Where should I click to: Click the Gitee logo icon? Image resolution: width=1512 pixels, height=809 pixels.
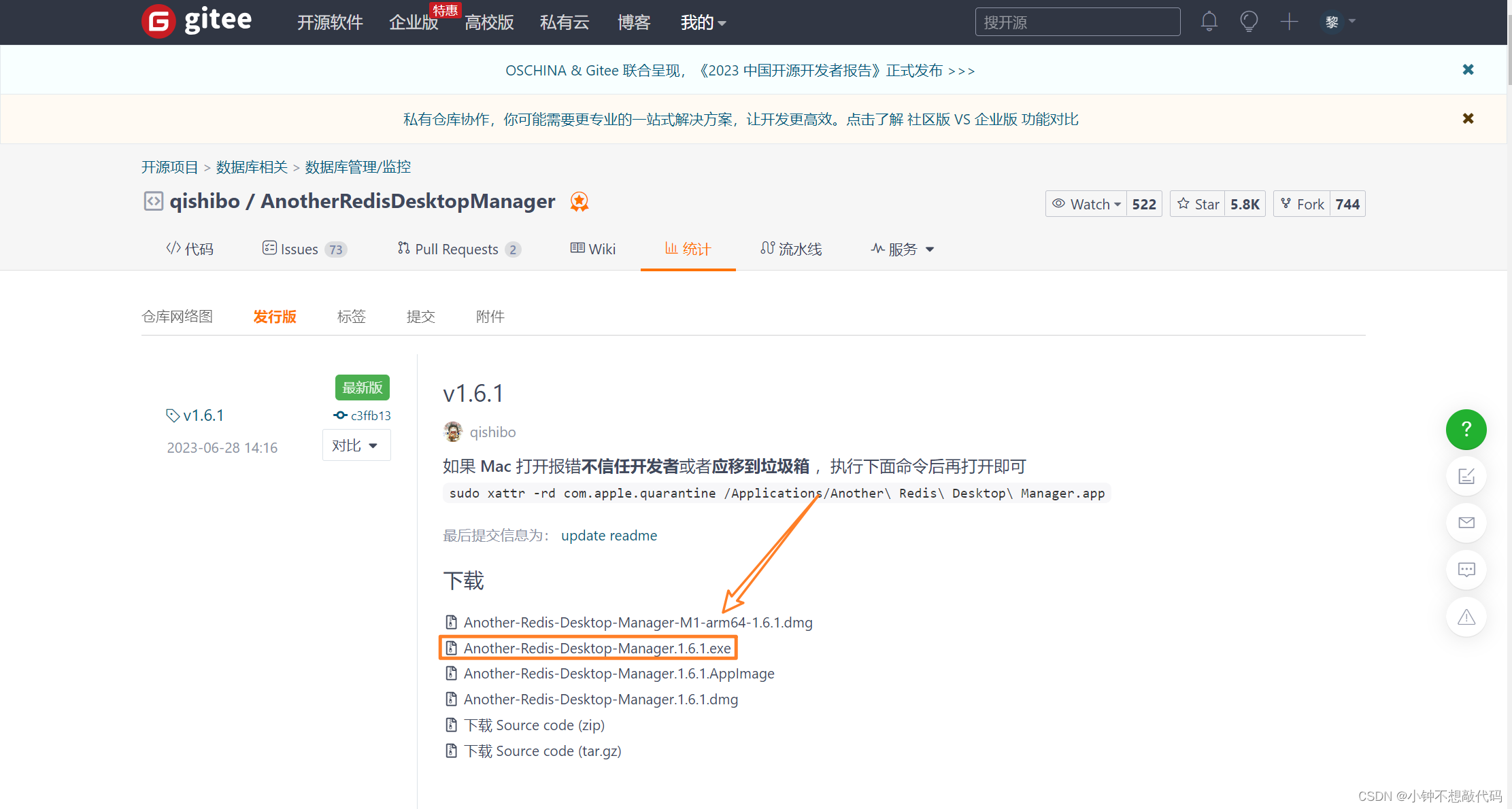(x=158, y=22)
